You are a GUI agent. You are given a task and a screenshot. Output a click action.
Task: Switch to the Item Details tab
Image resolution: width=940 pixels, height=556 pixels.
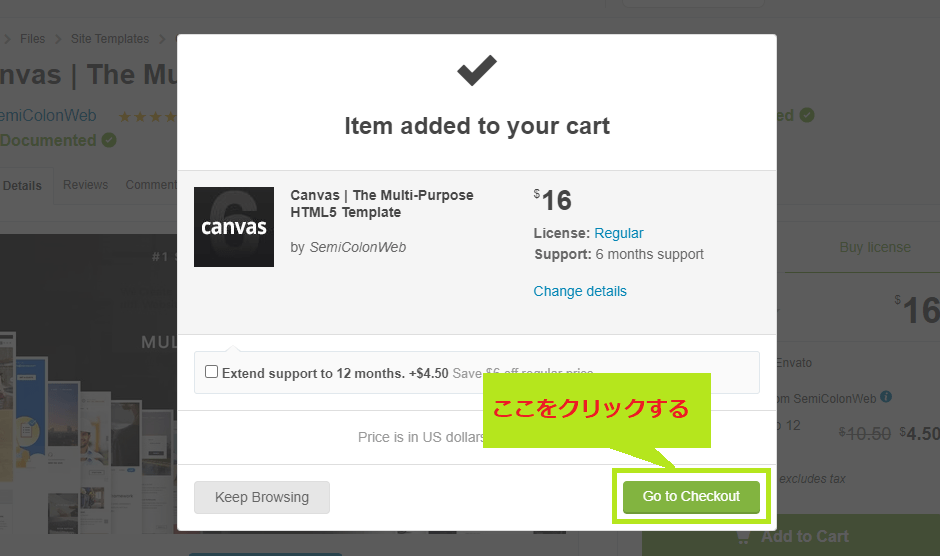click(22, 185)
